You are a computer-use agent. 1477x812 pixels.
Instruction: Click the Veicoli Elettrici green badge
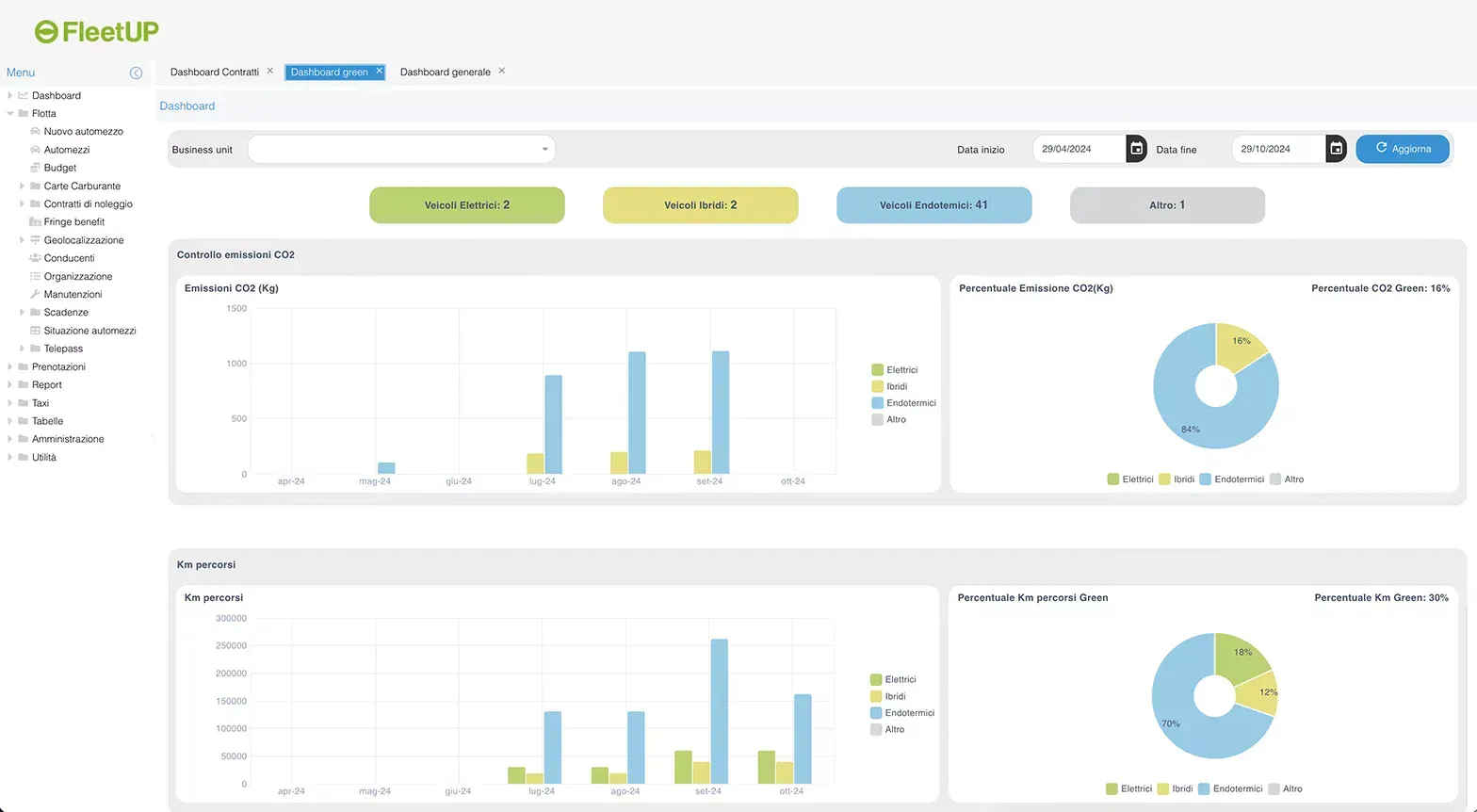(466, 205)
